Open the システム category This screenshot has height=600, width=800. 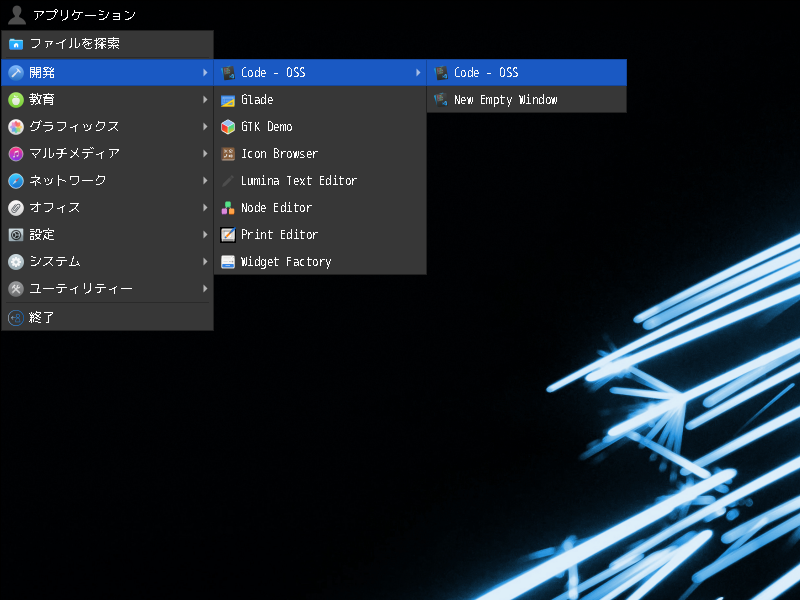click(107, 262)
